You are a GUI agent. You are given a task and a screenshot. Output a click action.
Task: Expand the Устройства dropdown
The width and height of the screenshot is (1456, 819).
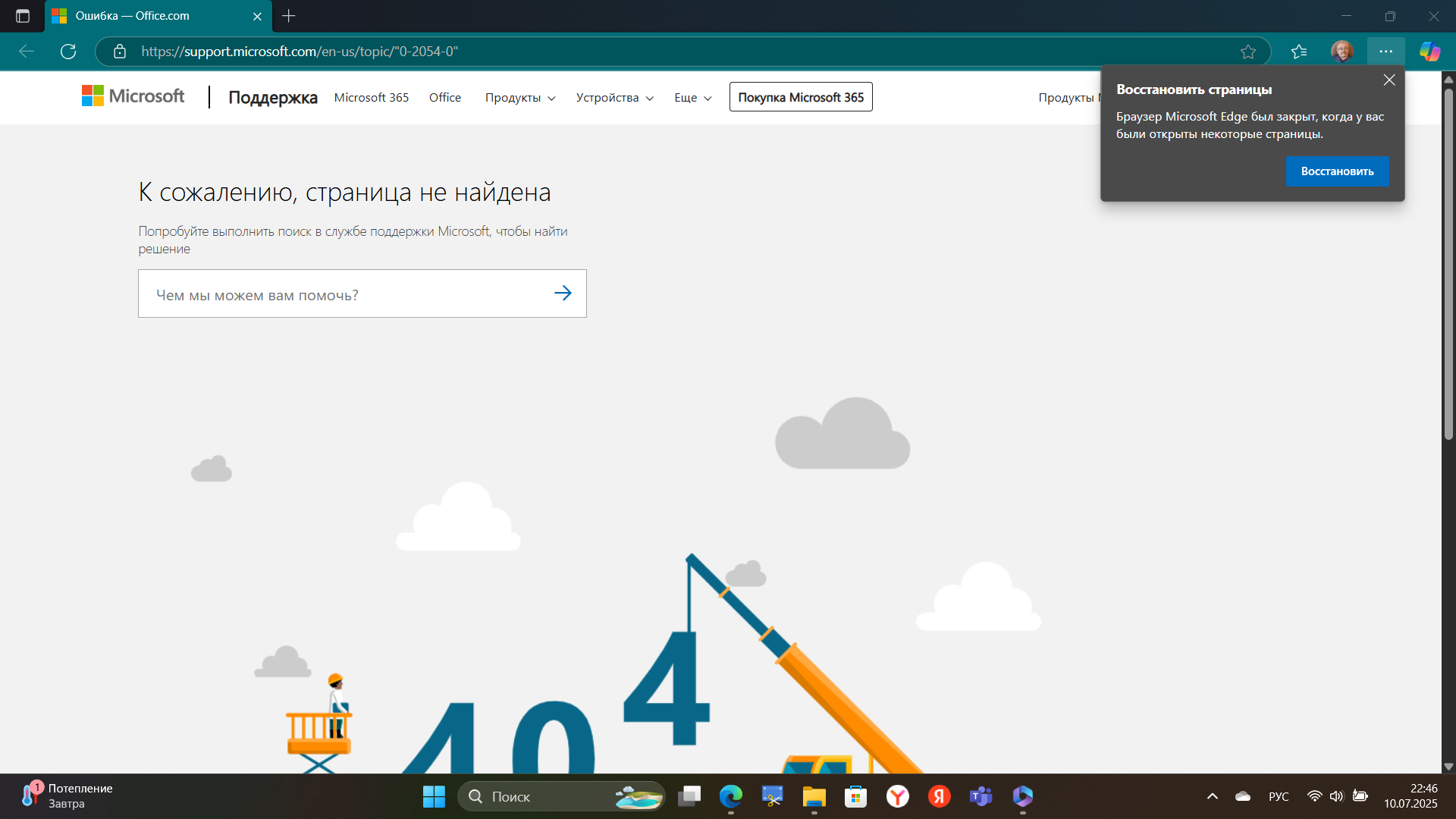tap(614, 98)
